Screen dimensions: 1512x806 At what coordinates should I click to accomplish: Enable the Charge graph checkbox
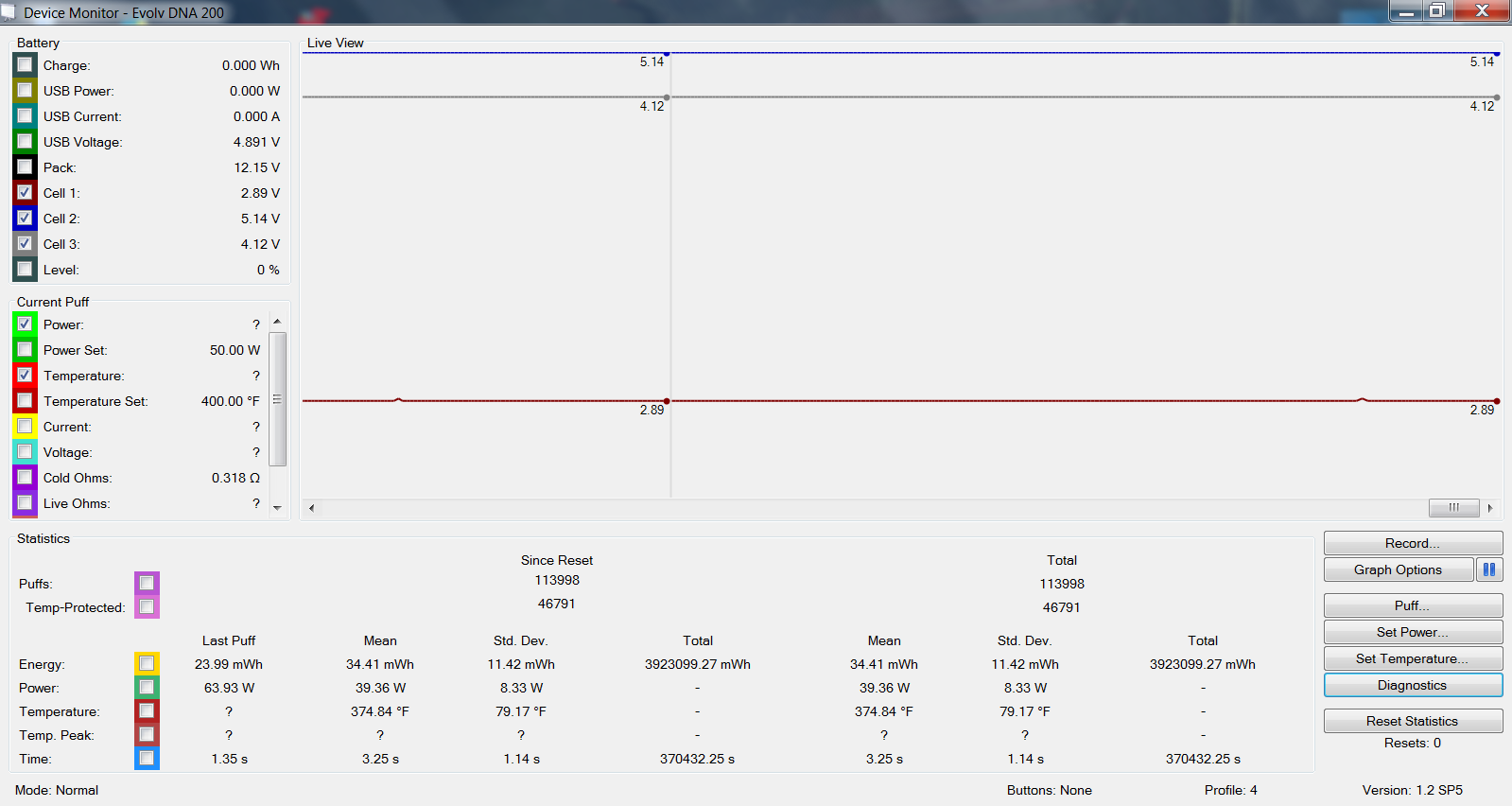26,65
